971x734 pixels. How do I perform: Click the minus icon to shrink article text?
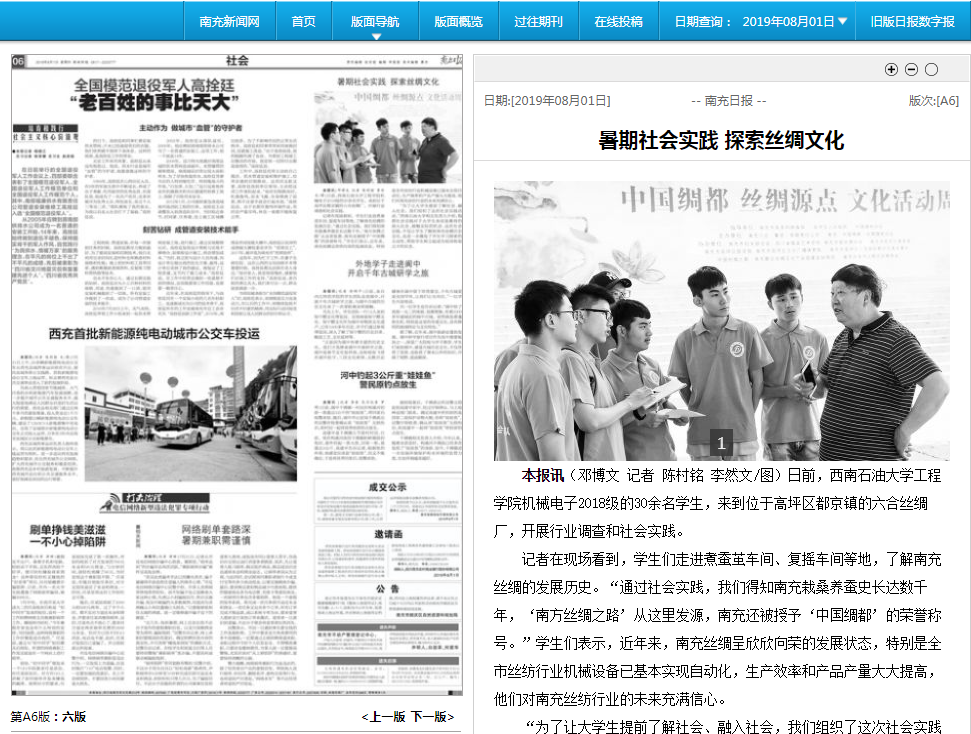tap(911, 69)
